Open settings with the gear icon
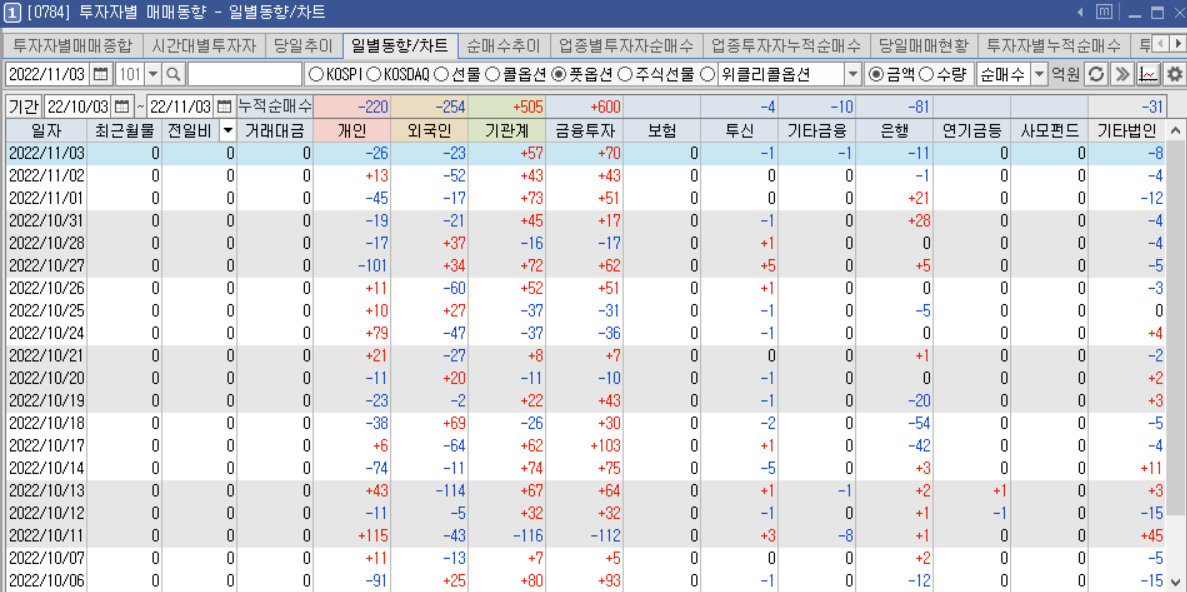Viewport: 1187px width, 592px height. (x=1174, y=74)
